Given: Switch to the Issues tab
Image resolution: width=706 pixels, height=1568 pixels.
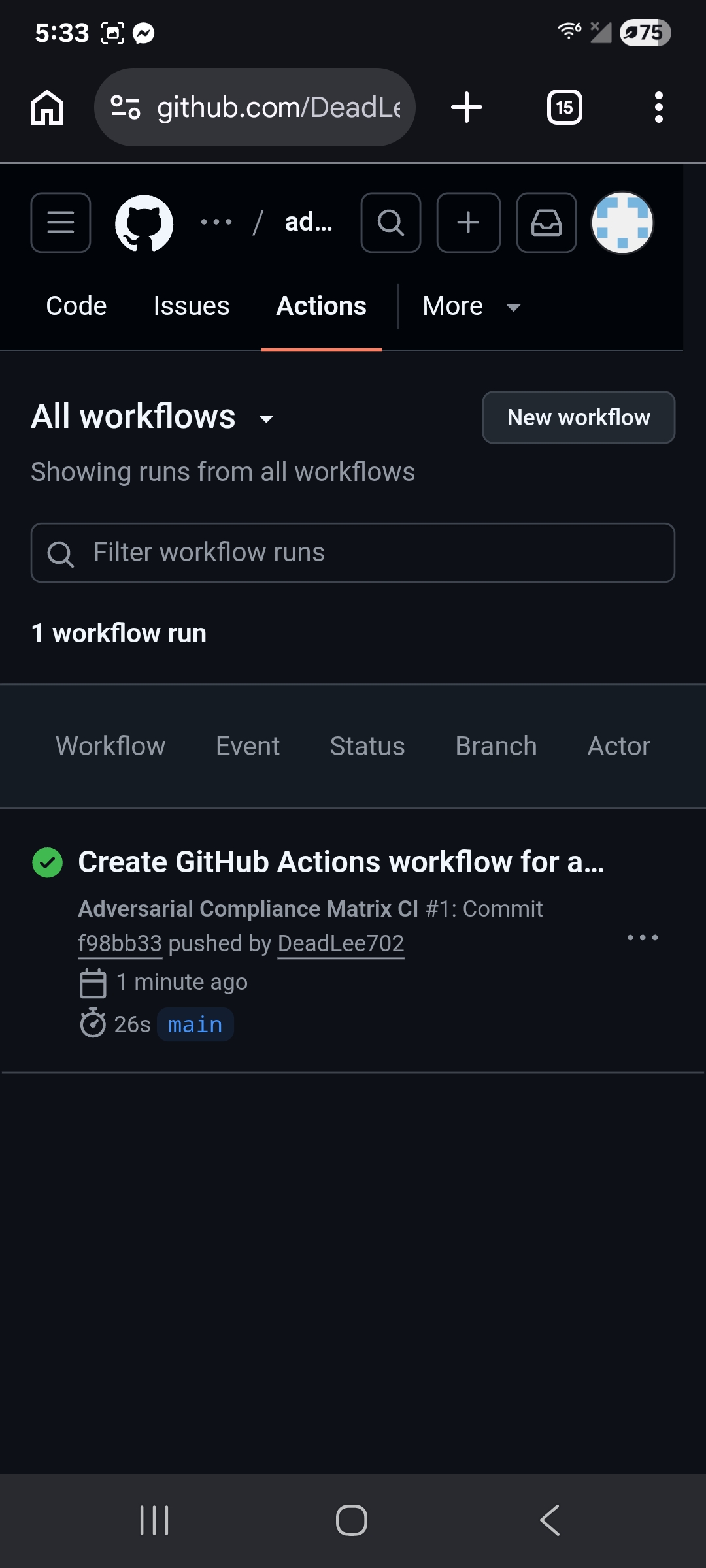Looking at the screenshot, I should 192,306.
